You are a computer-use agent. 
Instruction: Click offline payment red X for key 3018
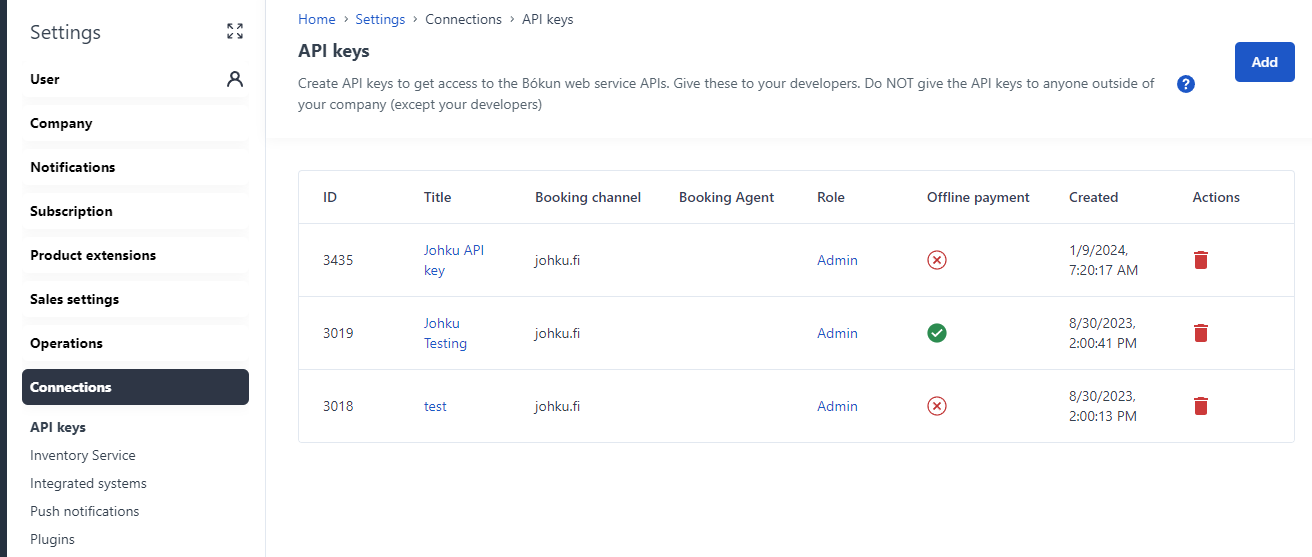coord(937,406)
